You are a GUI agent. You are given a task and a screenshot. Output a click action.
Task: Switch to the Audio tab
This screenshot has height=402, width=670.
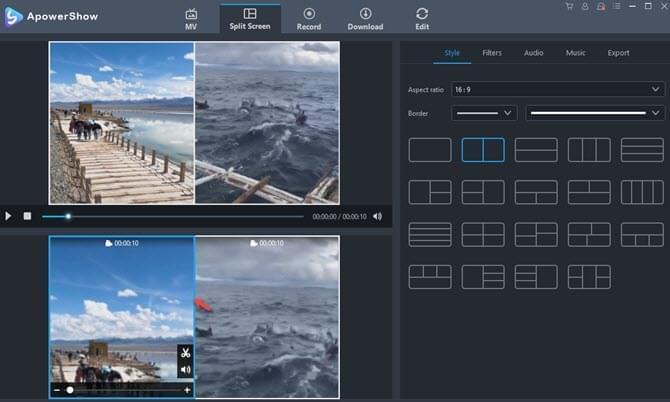pyautogui.click(x=534, y=53)
